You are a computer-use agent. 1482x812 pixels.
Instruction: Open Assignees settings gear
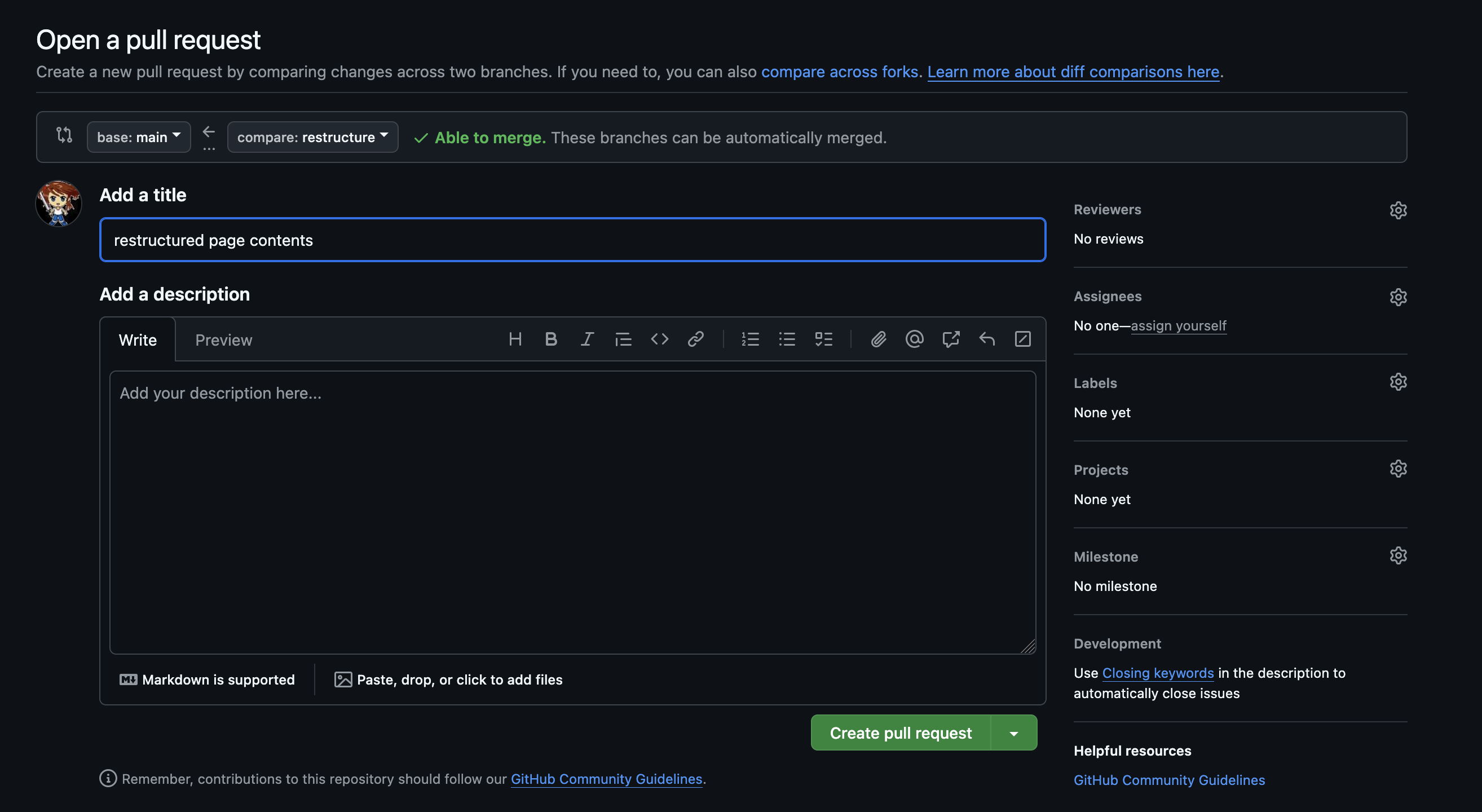click(x=1398, y=297)
